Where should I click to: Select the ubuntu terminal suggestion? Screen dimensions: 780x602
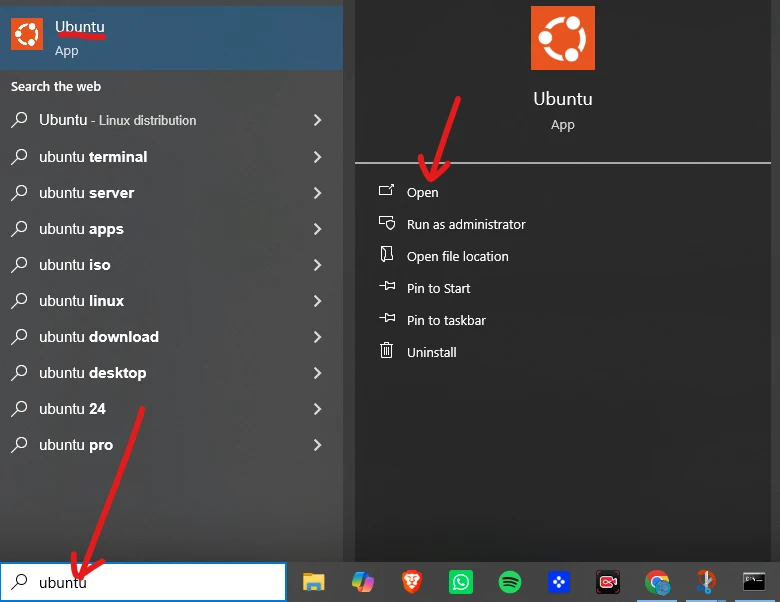coord(171,157)
